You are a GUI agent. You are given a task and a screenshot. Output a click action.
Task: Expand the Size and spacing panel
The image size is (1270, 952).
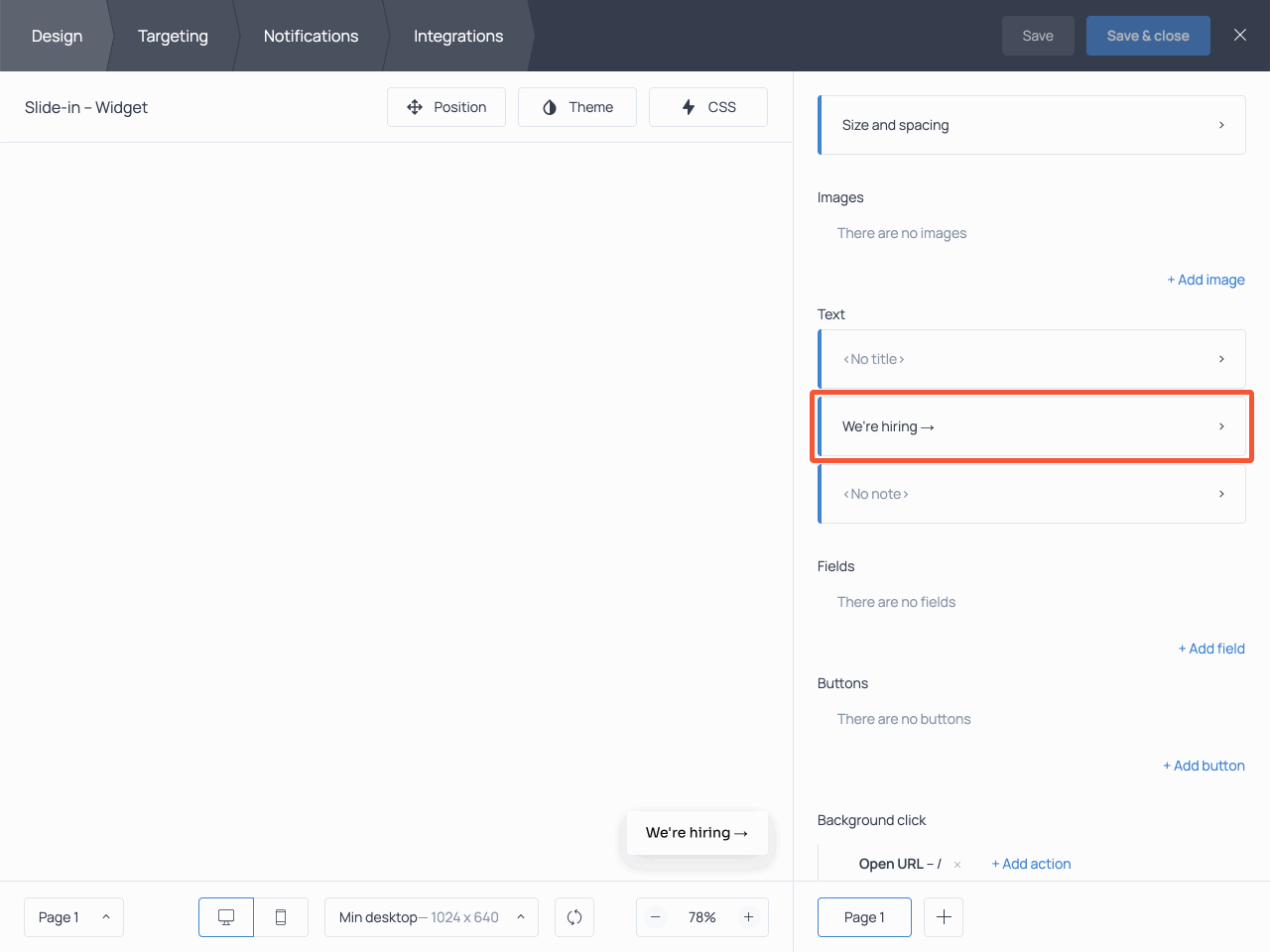click(x=1032, y=125)
